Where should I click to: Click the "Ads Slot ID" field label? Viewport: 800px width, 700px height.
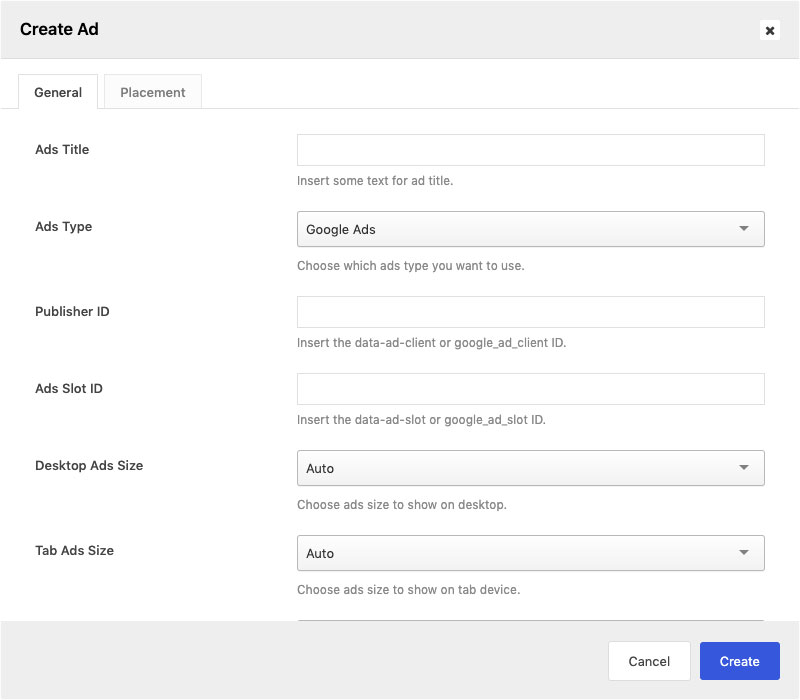pos(69,388)
